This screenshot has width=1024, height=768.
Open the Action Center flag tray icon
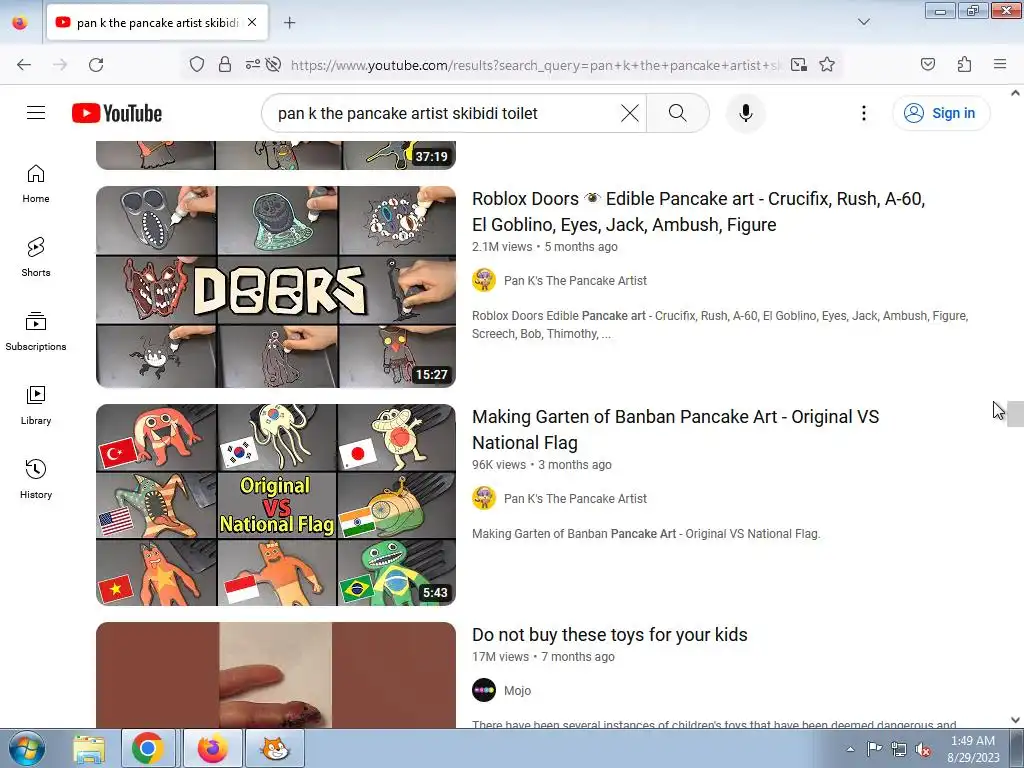[x=874, y=750]
